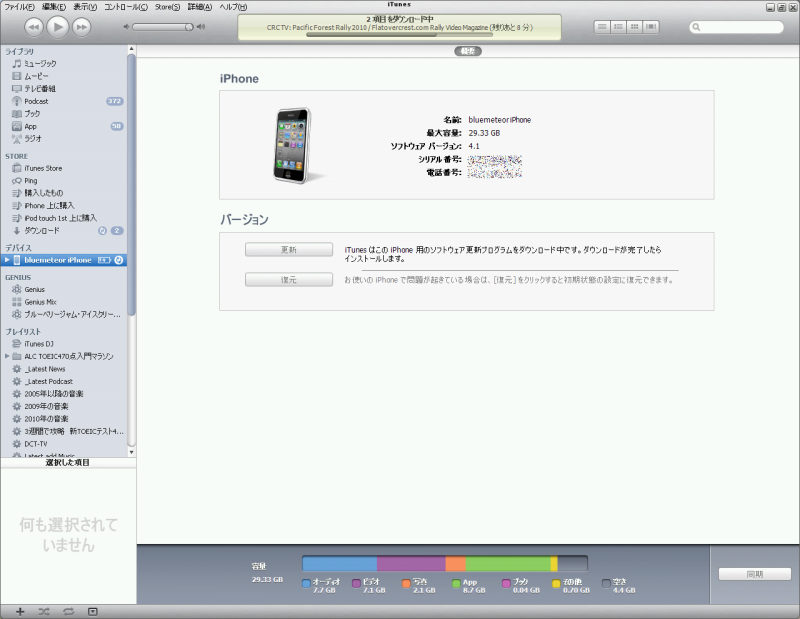Click the 同期 sync button
This screenshot has width=800, height=619.
[755, 574]
